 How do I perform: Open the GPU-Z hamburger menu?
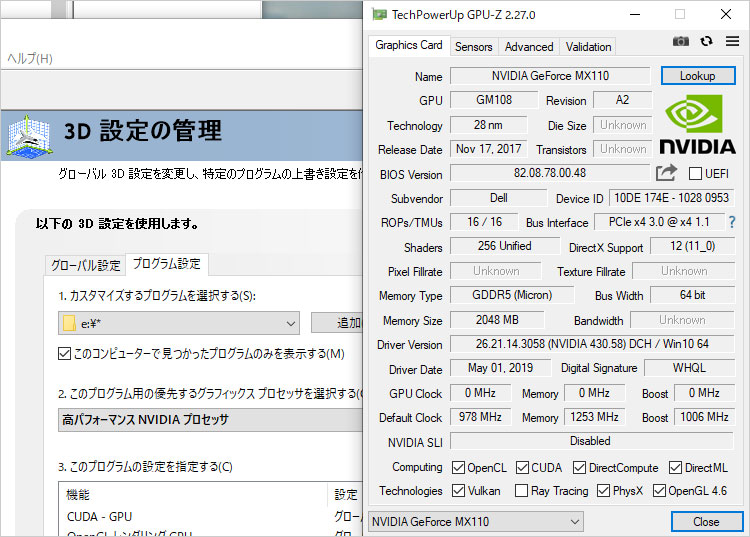pyautogui.click(x=732, y=42)
